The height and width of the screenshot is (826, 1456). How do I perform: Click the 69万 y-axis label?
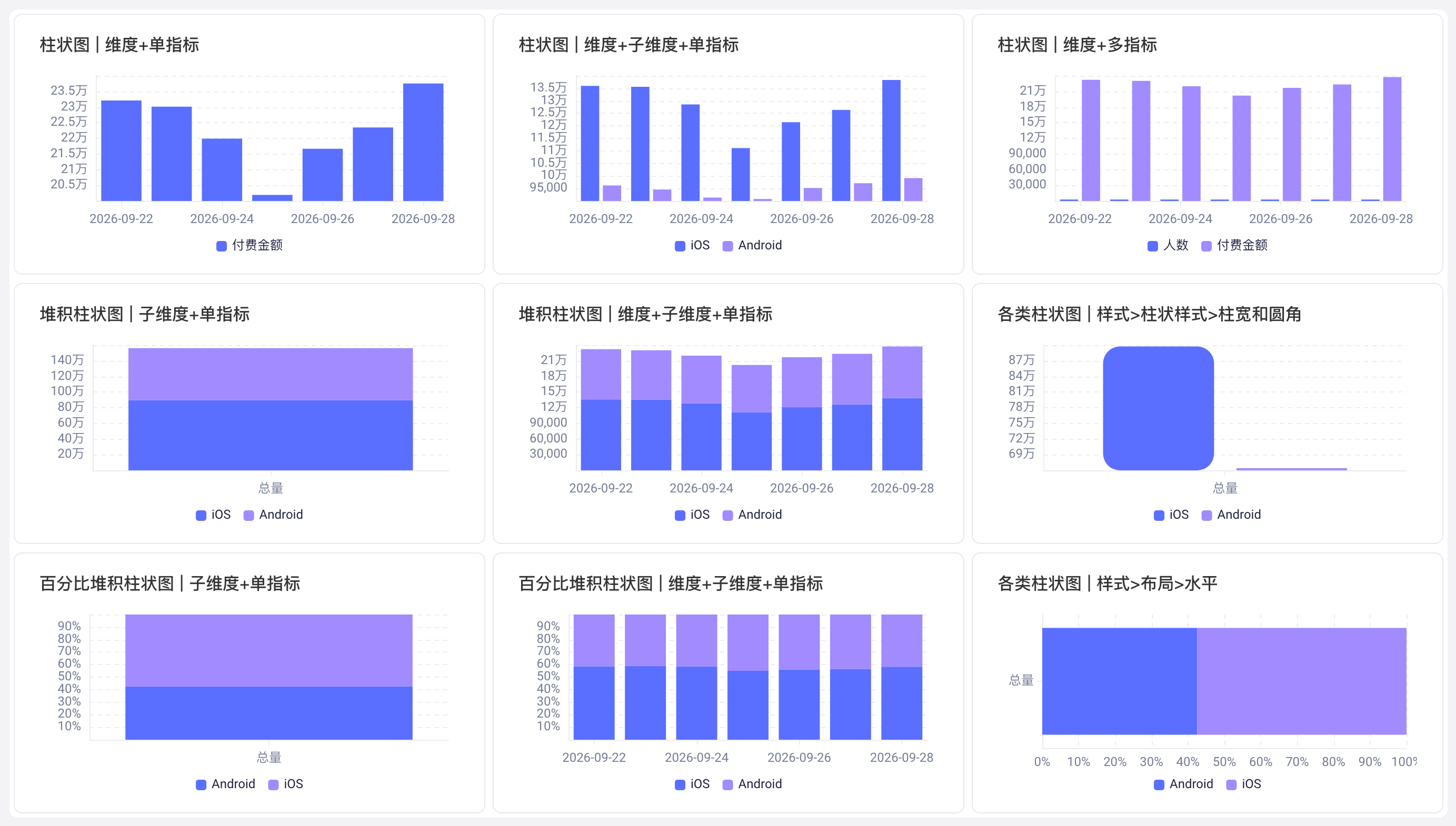tap(1021, 454)
